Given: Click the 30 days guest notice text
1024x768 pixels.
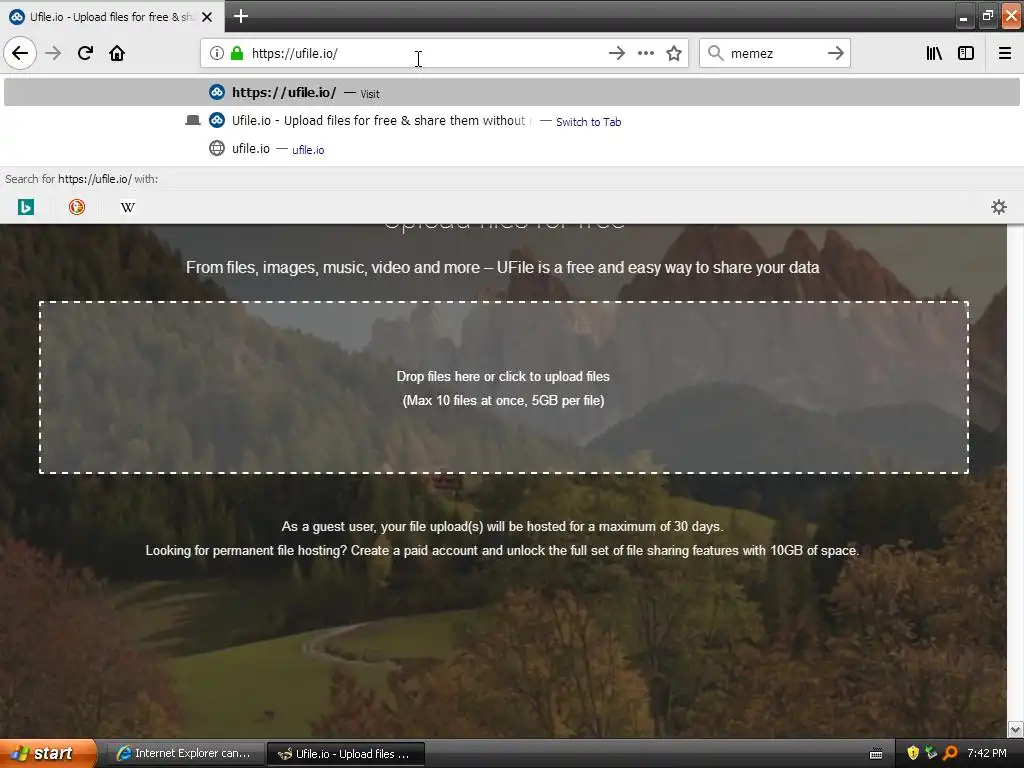Looking at the screenshot, I should click(502, 526).
